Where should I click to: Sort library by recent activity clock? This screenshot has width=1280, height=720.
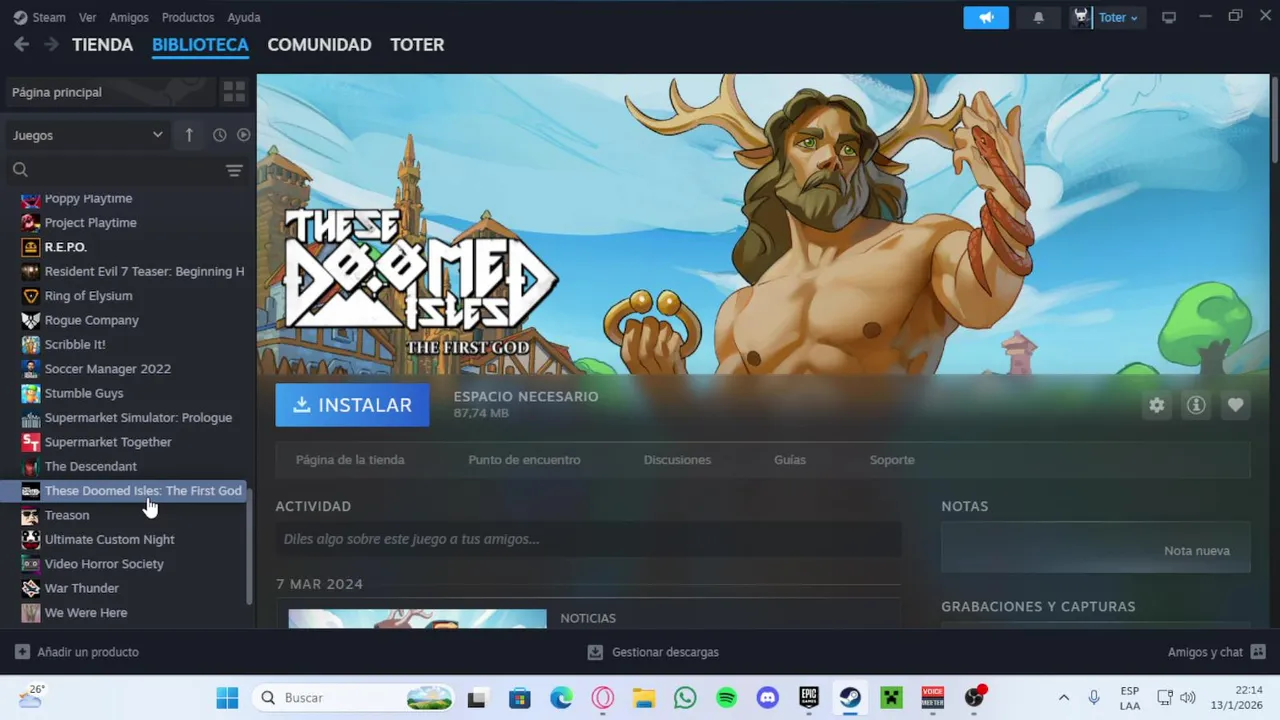pos(220,135)
